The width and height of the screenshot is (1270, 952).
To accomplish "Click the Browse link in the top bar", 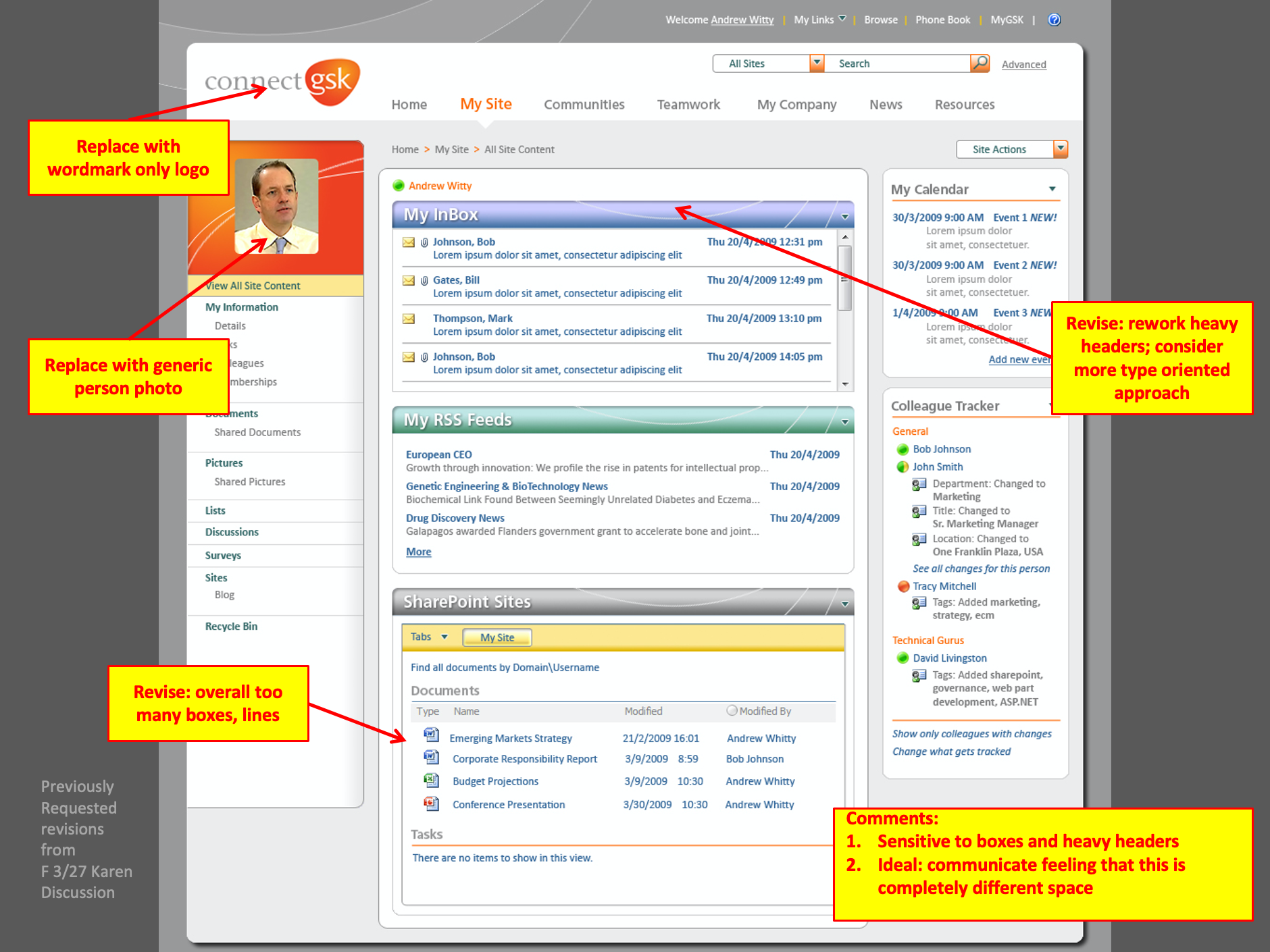I will [x=881, y=20].
